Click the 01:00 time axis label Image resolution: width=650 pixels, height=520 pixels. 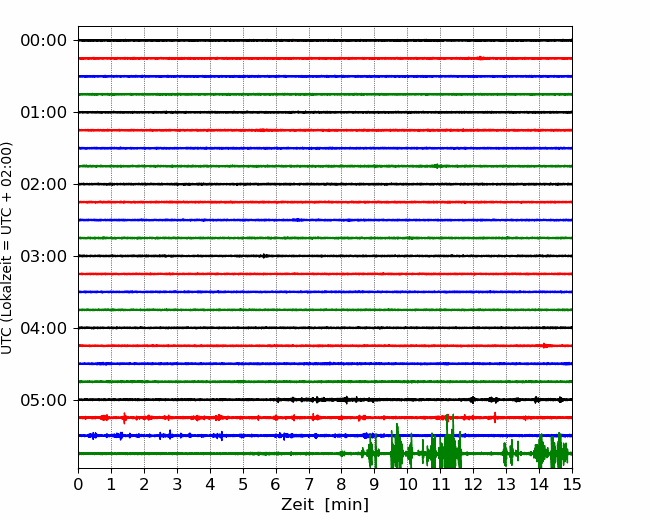coord(44,113)
